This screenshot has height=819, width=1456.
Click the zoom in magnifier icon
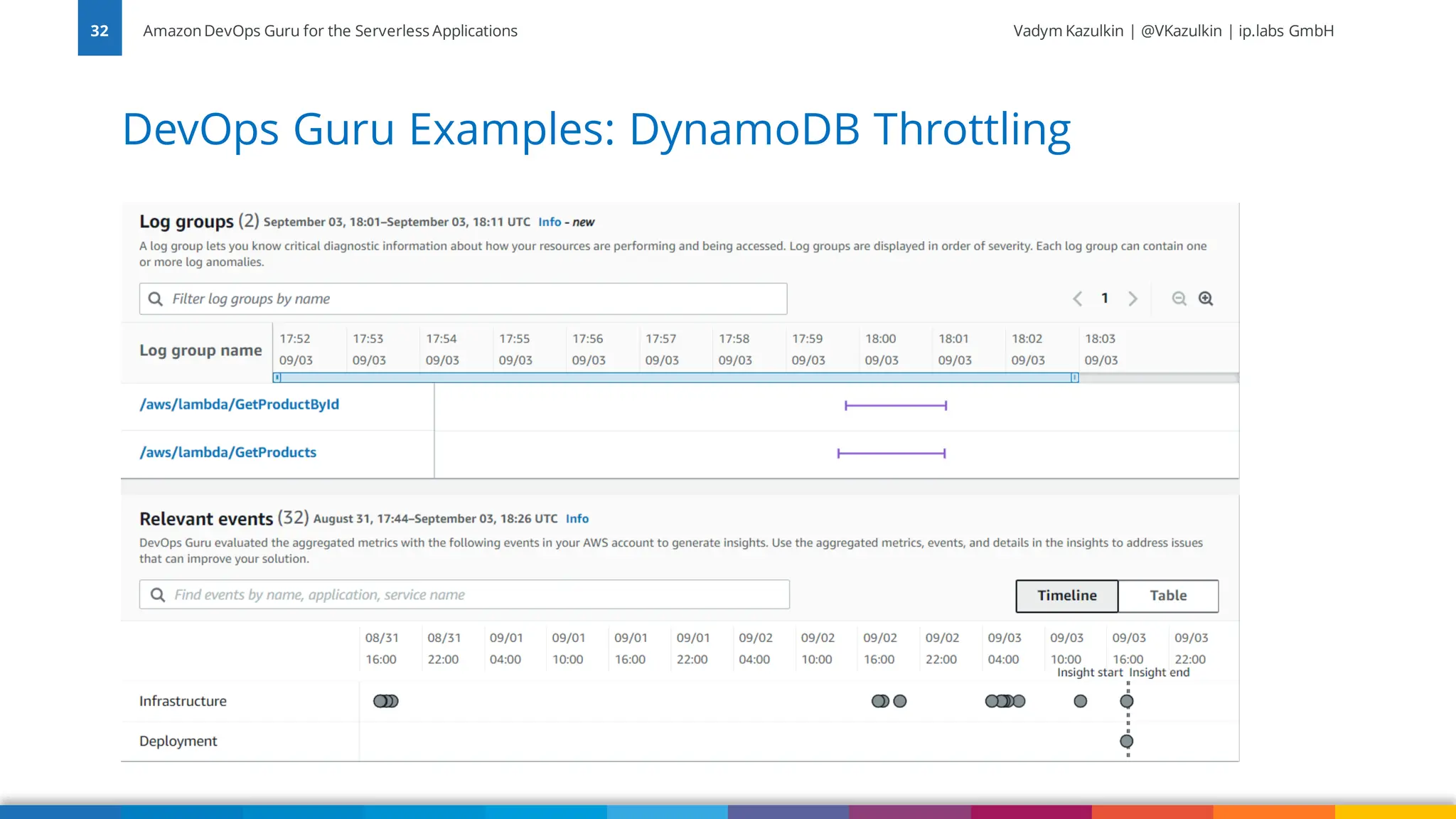(1206, 299)
